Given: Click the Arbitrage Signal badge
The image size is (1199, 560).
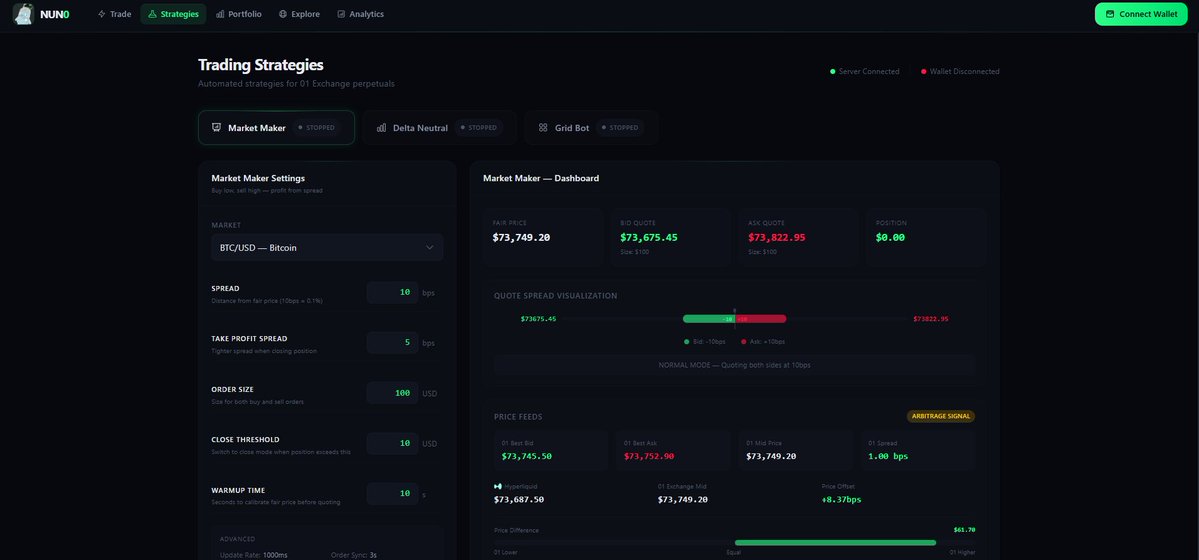Looking at the screenshot, I should point(941,416).
